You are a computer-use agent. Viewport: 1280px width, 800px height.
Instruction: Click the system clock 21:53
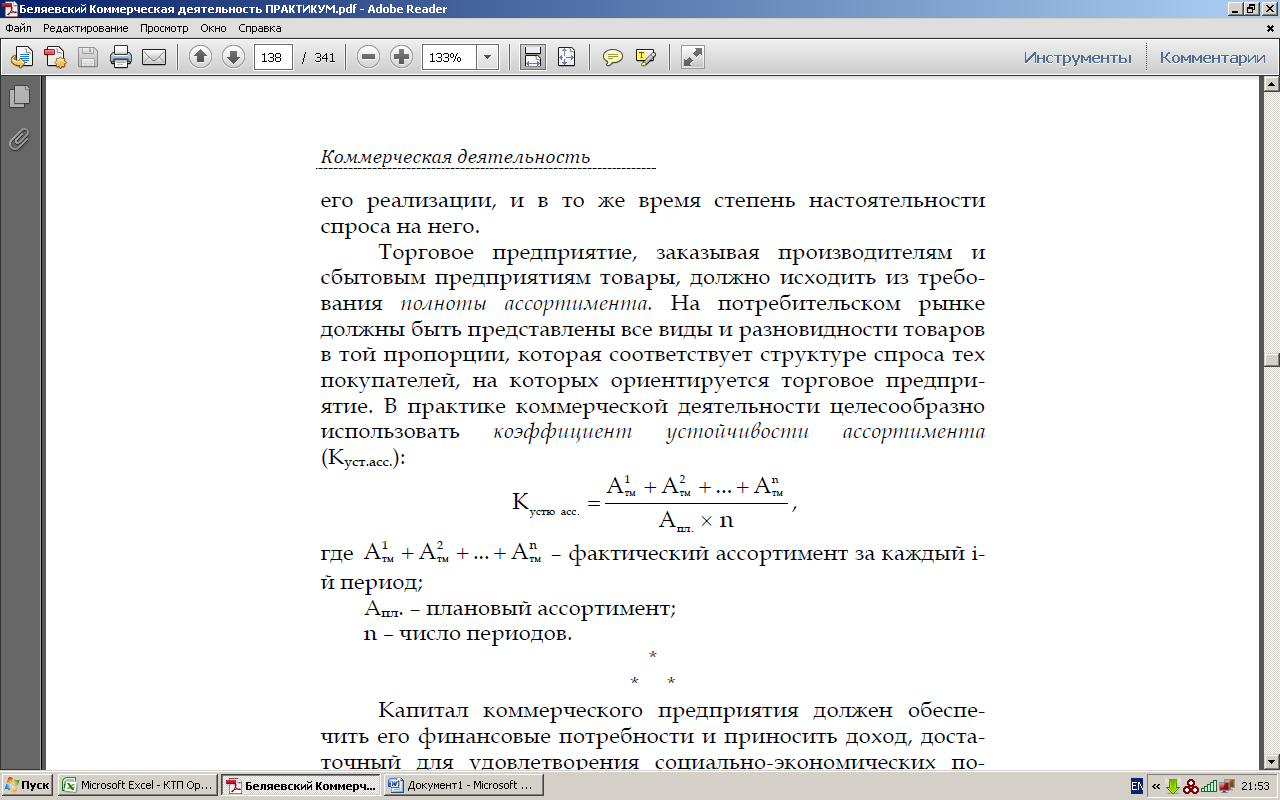(1255, 785)
